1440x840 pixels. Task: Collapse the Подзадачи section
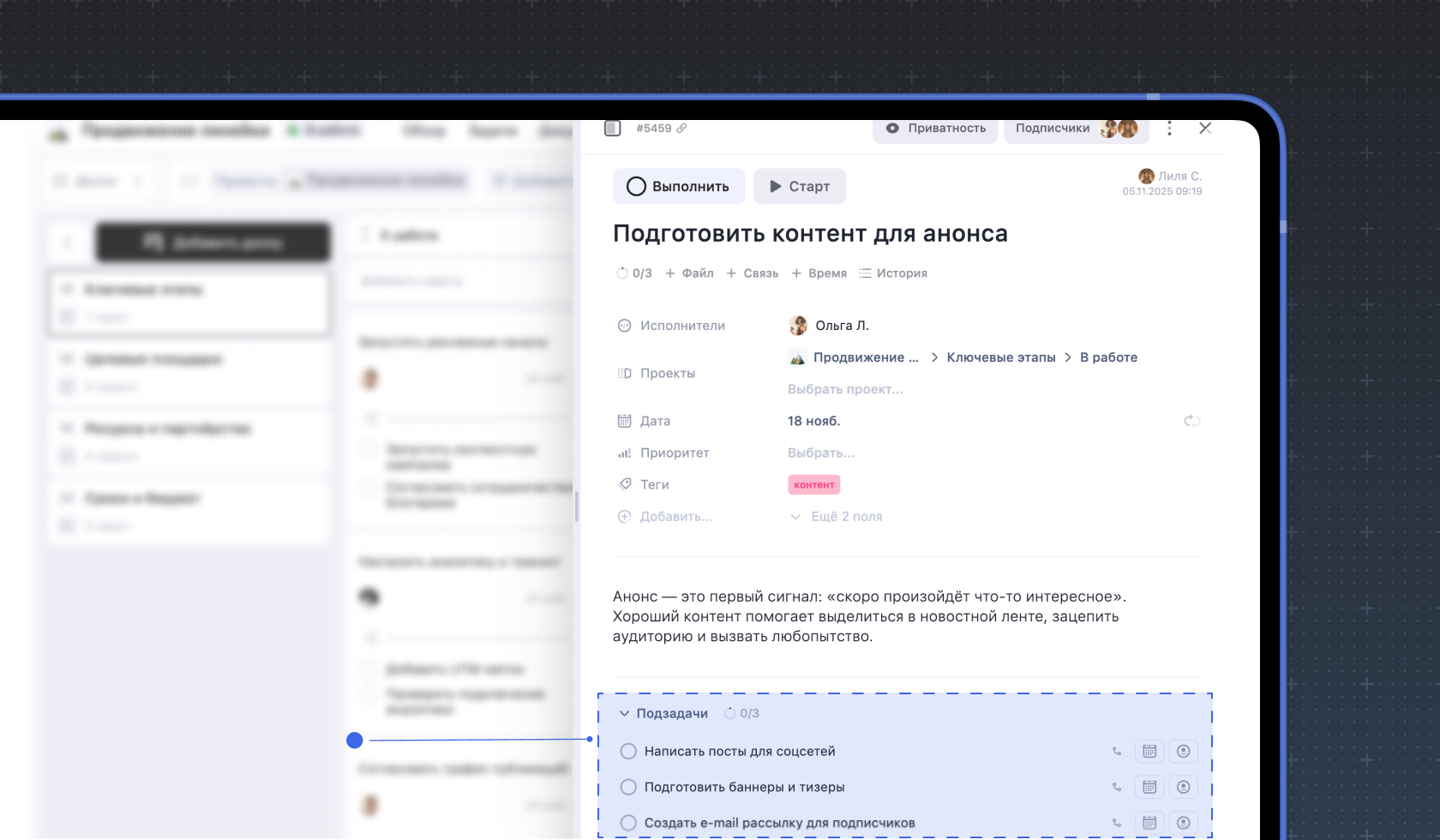(x=623, y=712)
